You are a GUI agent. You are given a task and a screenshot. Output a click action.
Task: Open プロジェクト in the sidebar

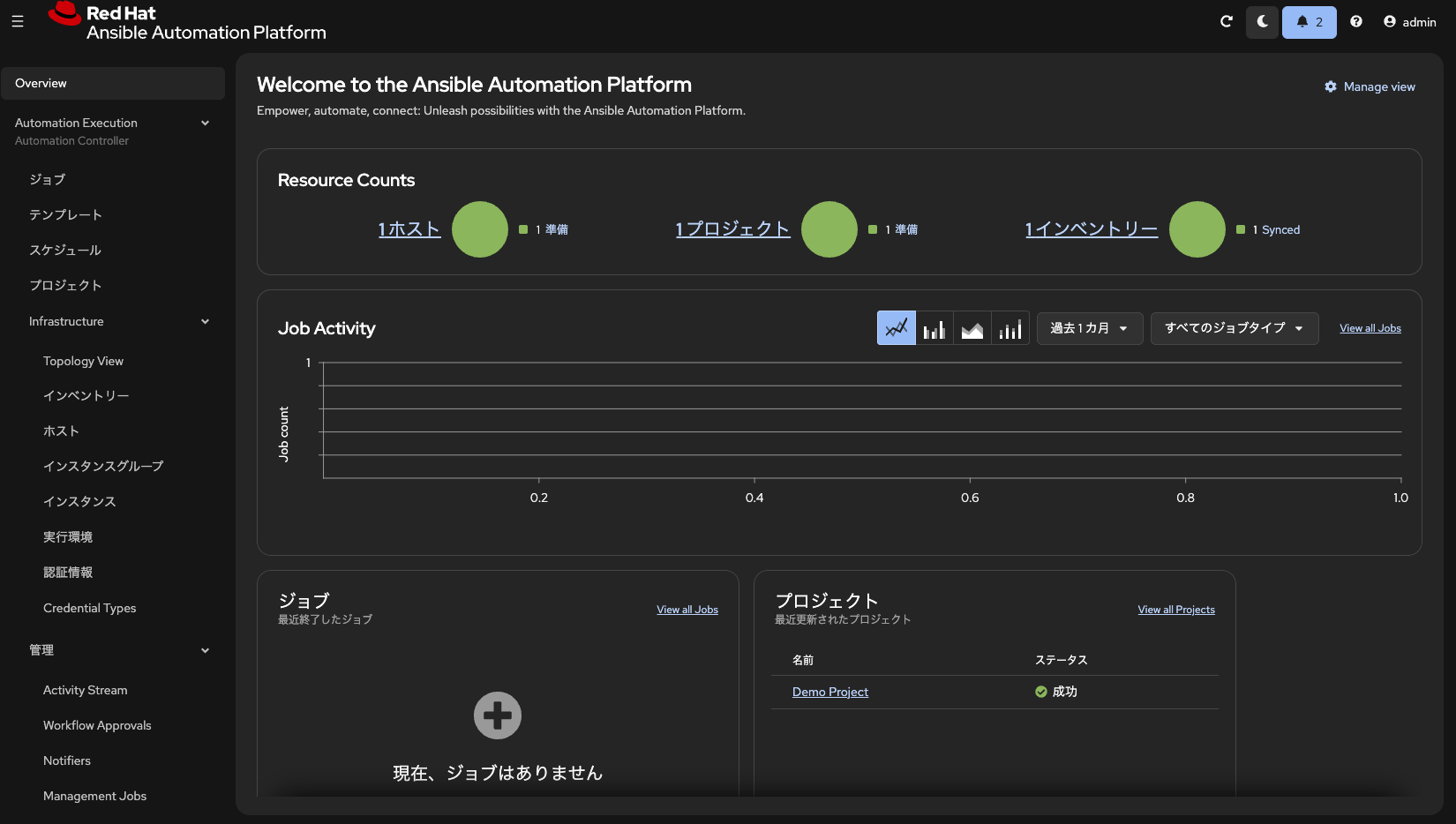point(65,285)
